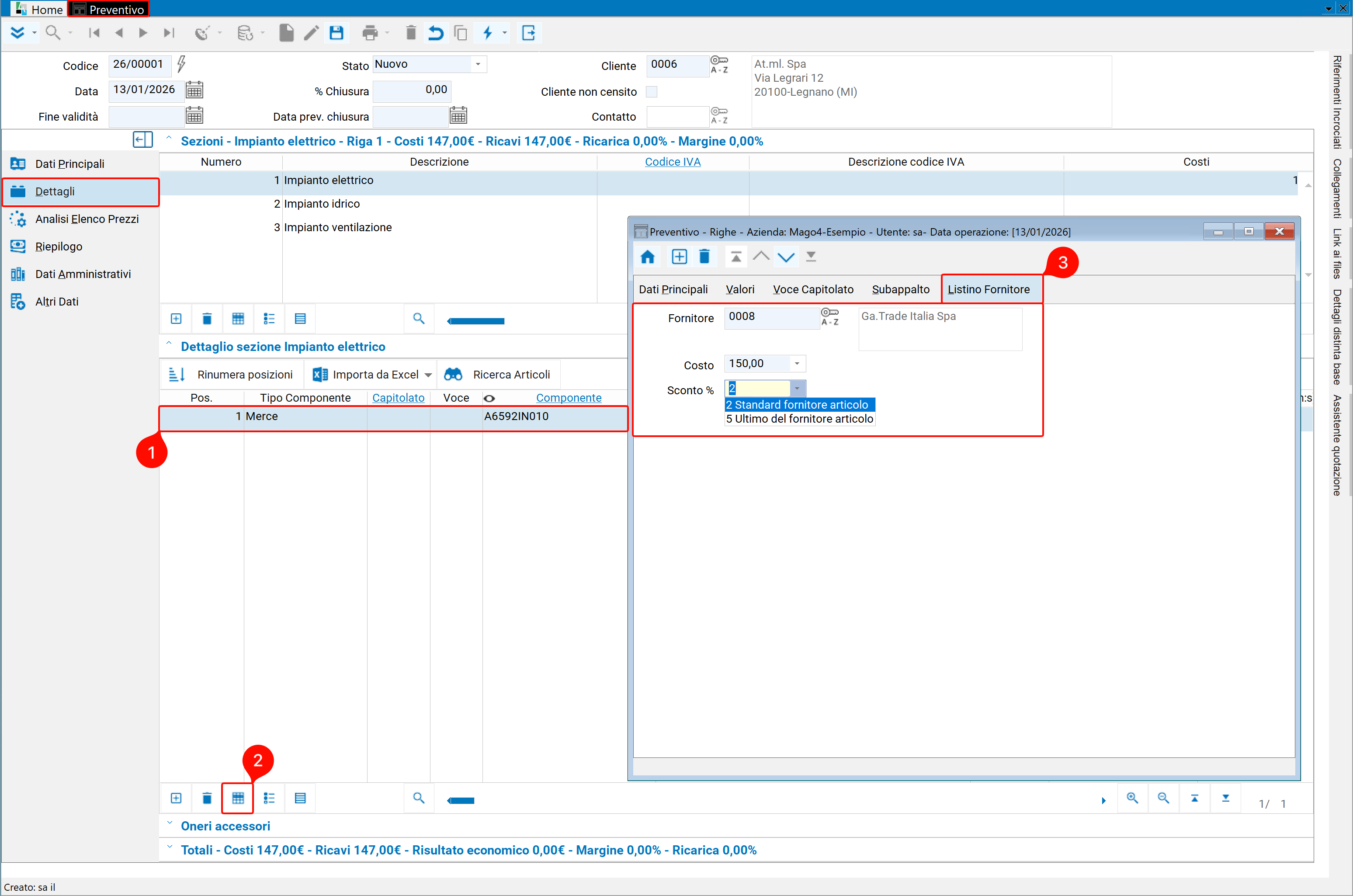
Task: Click Home icon in Righe window toolbar
Action: [x=647, y=257]
